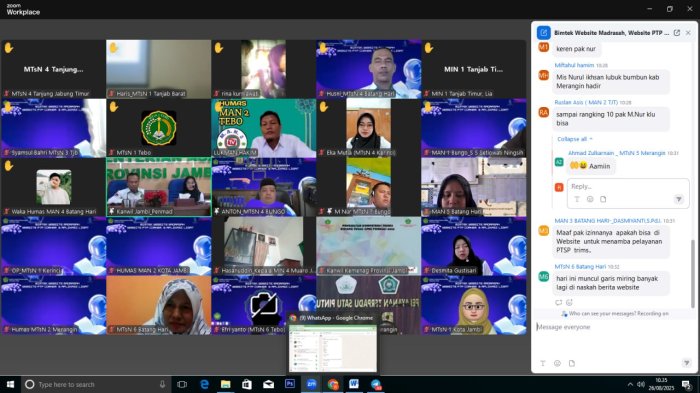Select LUKMAN HAKIM video tile
The image size is (700, 393).
263,128
